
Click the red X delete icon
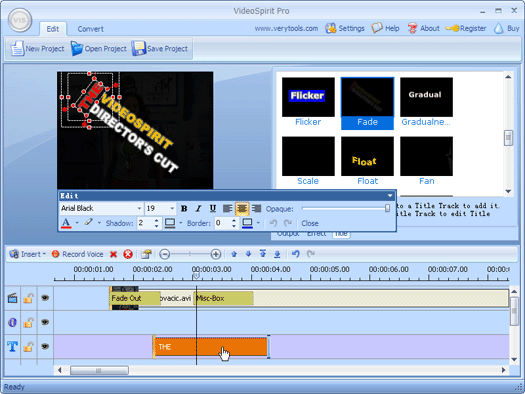coord(114,255)
